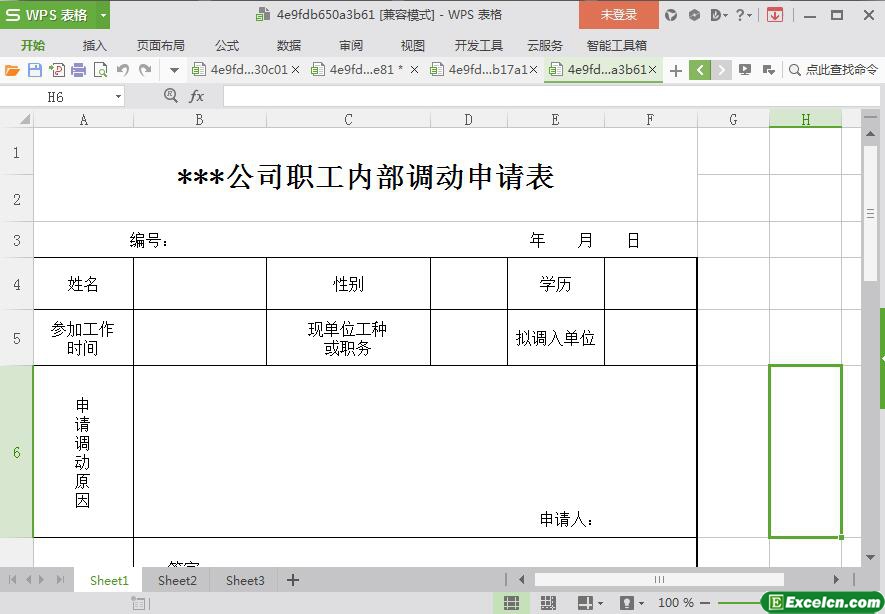Image resolution: width=885 pixels, height=614 pixels.
Task: Click the hexagon settings icon in title bar
Action: point(694,15)
